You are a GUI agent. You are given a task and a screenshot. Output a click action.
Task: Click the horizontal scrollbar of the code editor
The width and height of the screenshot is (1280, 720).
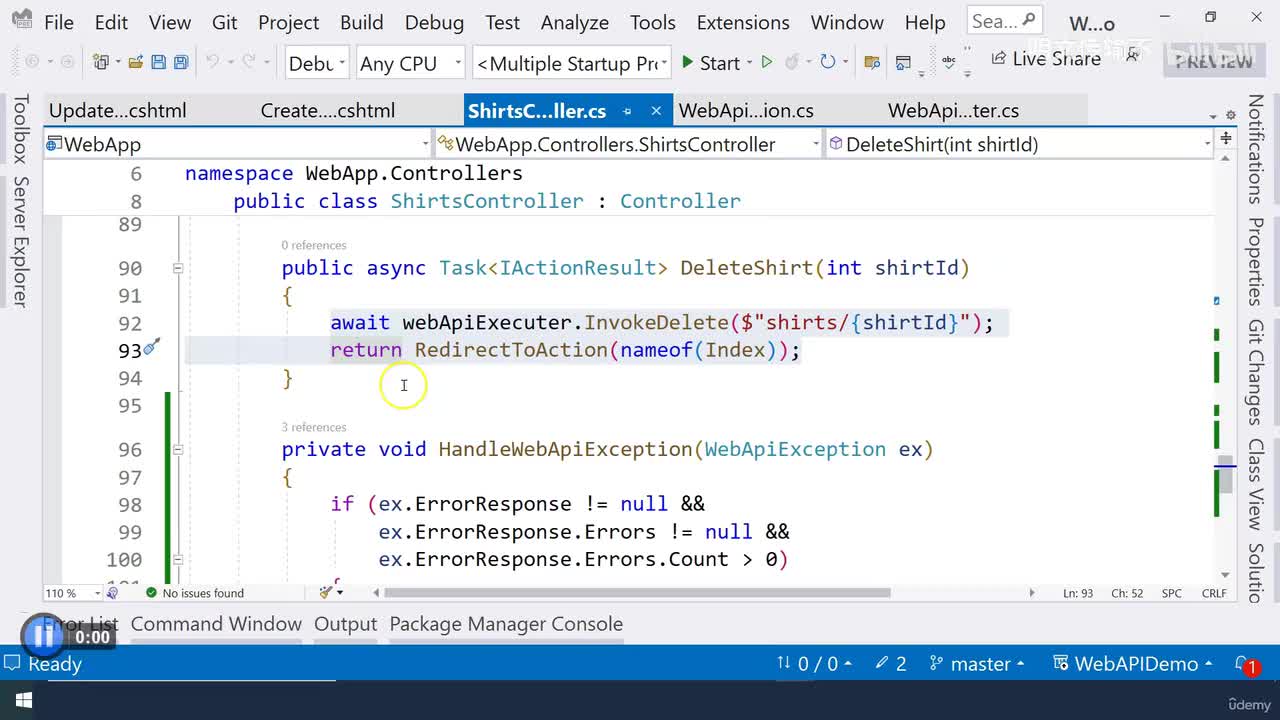[637, 593]
